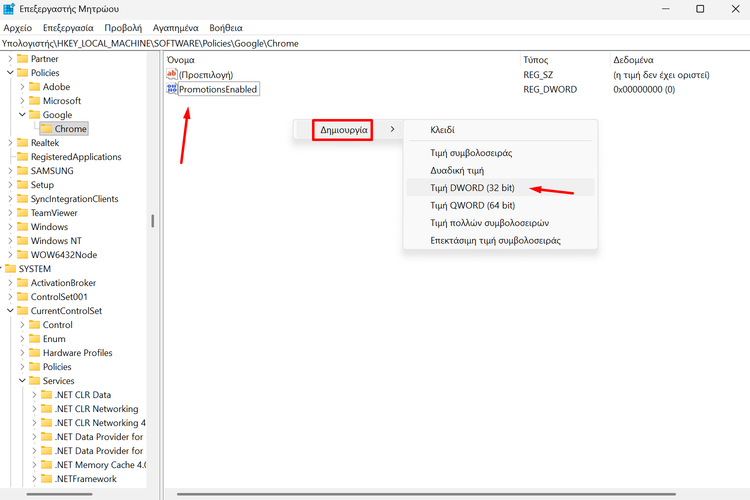Click the values pane horizontal scrollbar

(x=426, y=494)
